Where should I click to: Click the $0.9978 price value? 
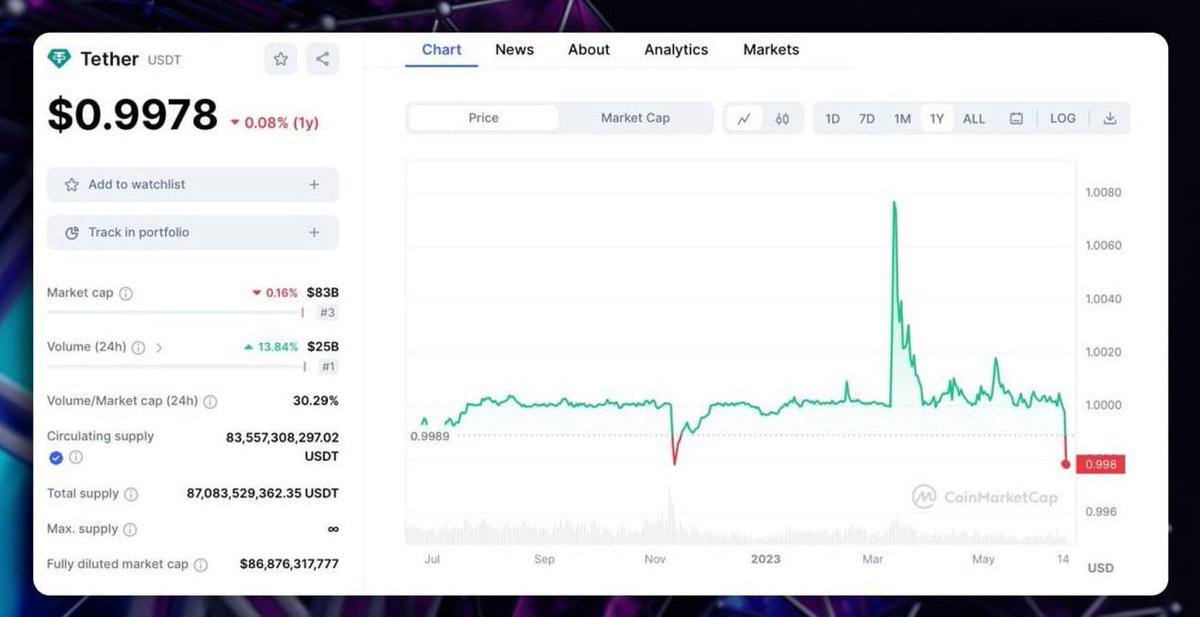[132, 115]
